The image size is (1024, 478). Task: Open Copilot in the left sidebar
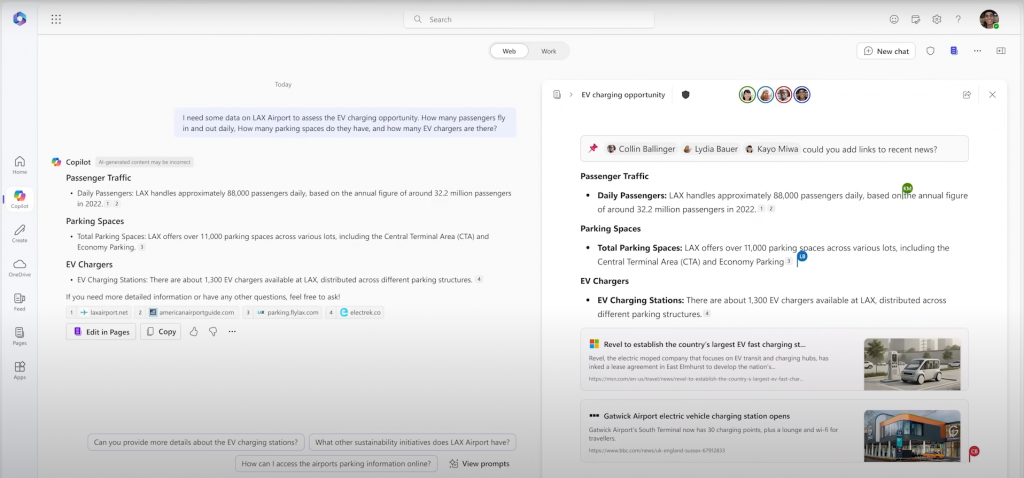(x=20, y=199)
